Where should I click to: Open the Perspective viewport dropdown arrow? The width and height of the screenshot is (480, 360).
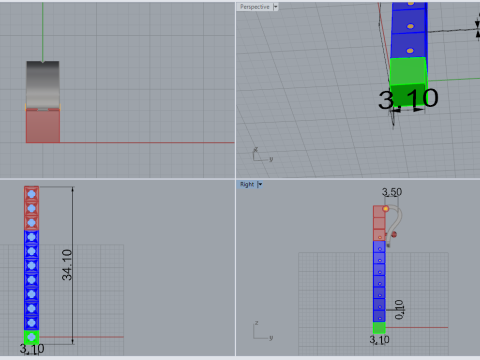(276, 7)
